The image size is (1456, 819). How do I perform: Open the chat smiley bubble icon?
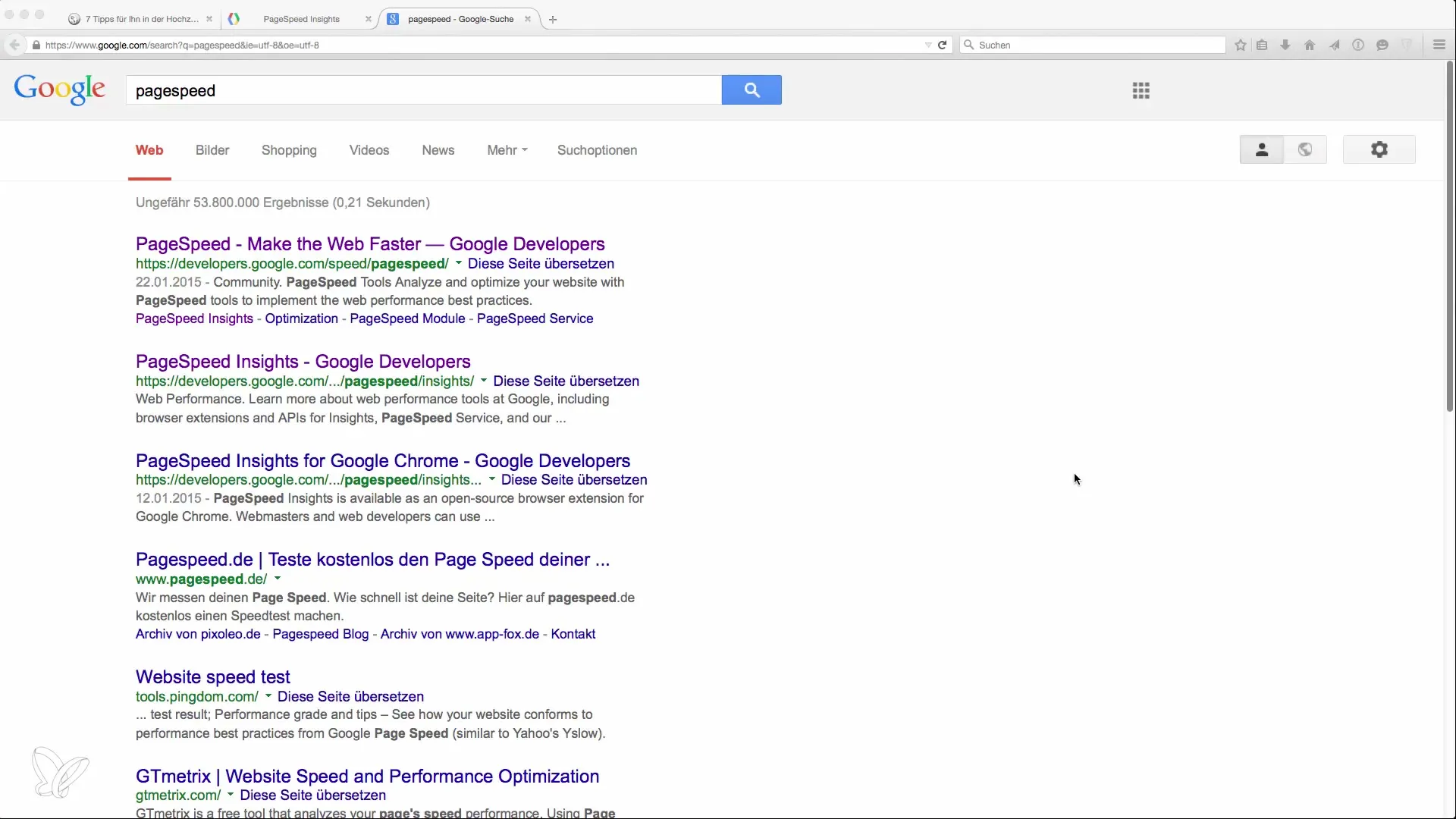pyautogui.click(x=1382, y=45)
